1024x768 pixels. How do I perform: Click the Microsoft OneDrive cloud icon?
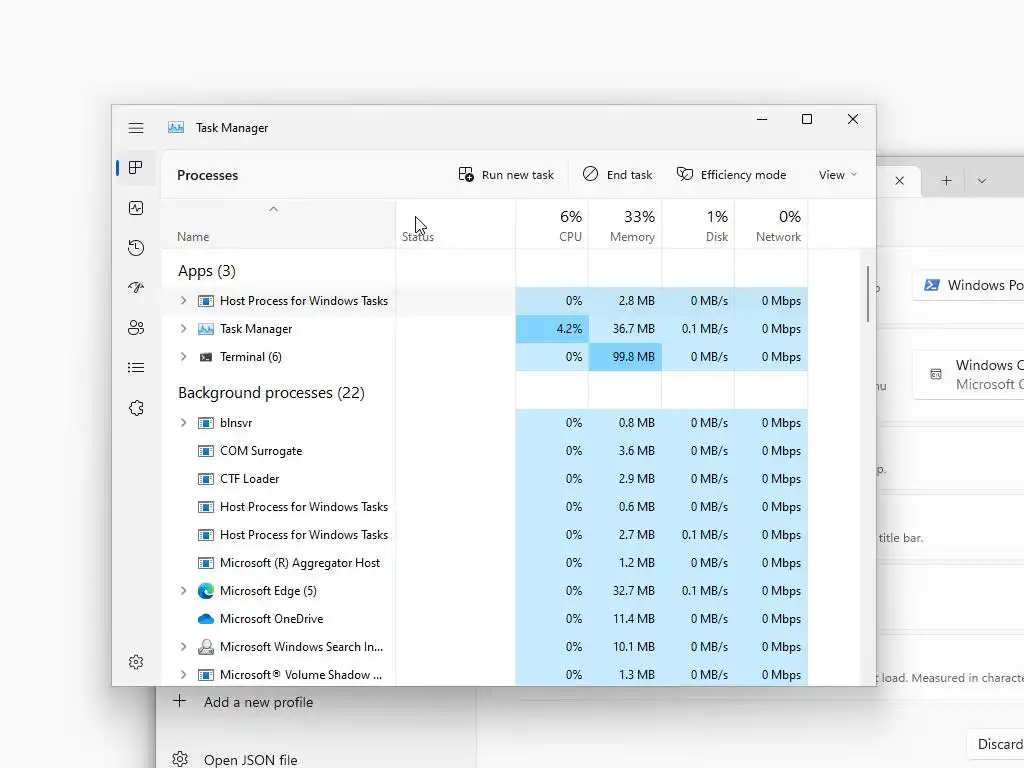(x=206, y=619)
